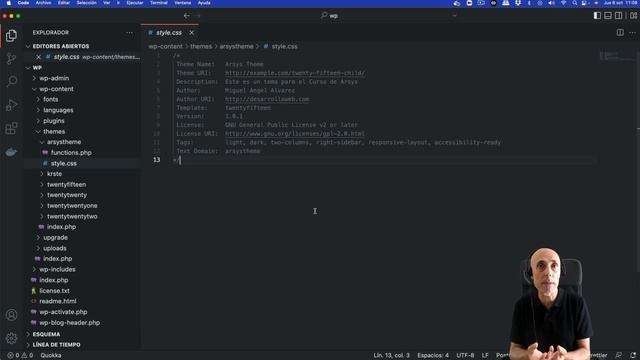The width and height of the screenshot is (640, 360).
Task: Open Terminal menu
Action: 158,3
